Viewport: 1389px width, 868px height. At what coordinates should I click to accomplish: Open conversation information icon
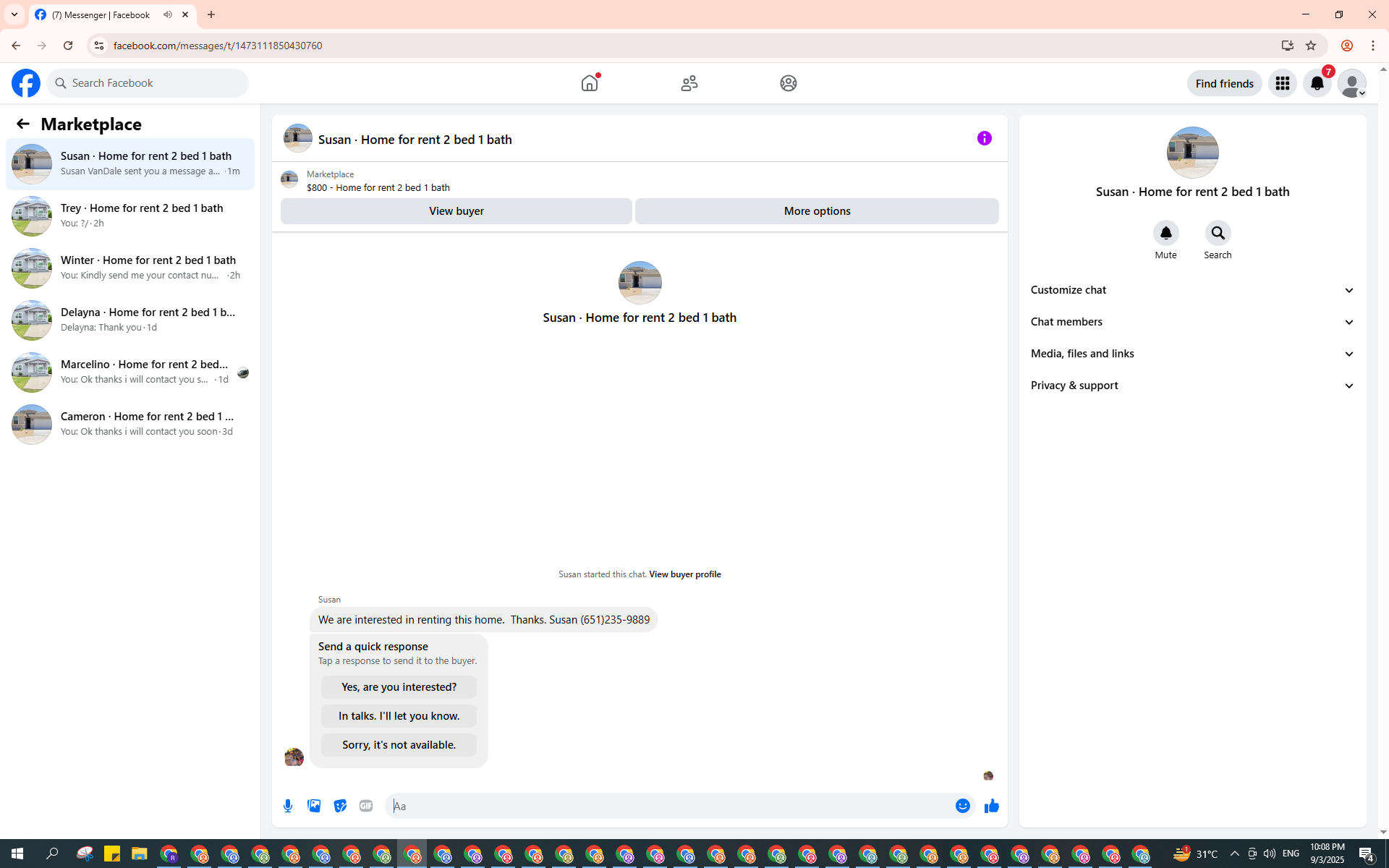[985, 138]
